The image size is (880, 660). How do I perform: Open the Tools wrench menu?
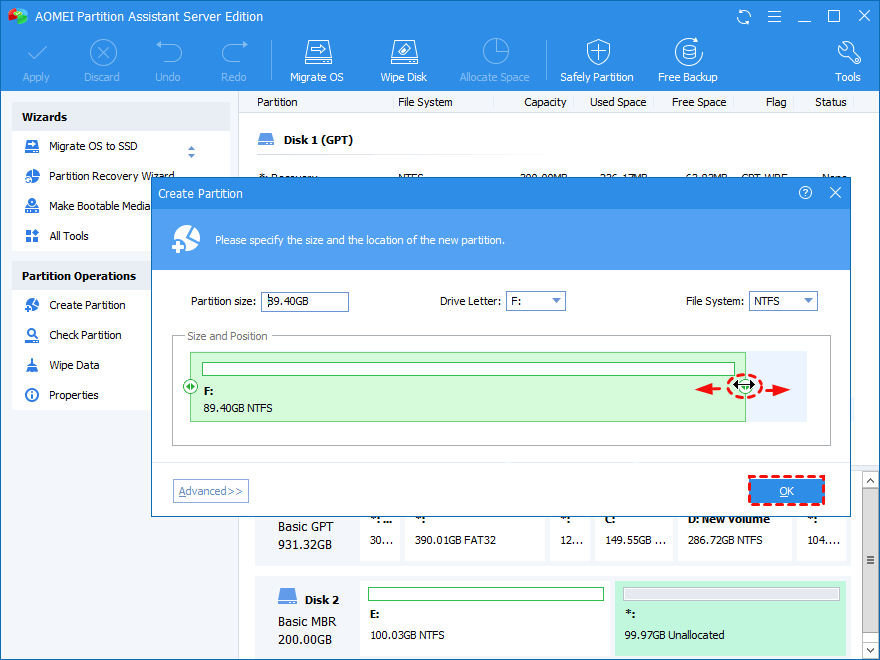(x=847, y=61)
